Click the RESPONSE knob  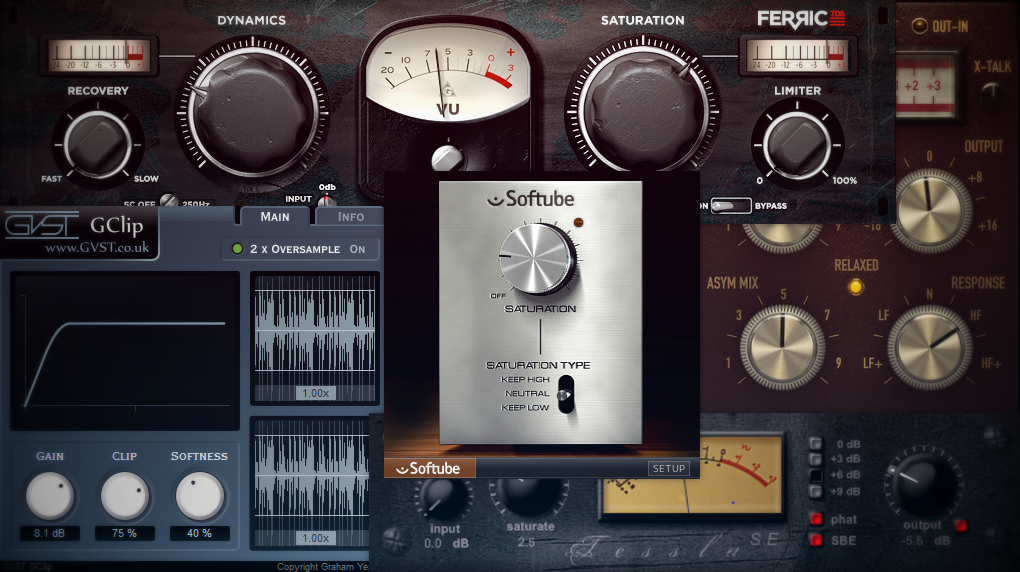pyautogui.click(x=930, y=347)
